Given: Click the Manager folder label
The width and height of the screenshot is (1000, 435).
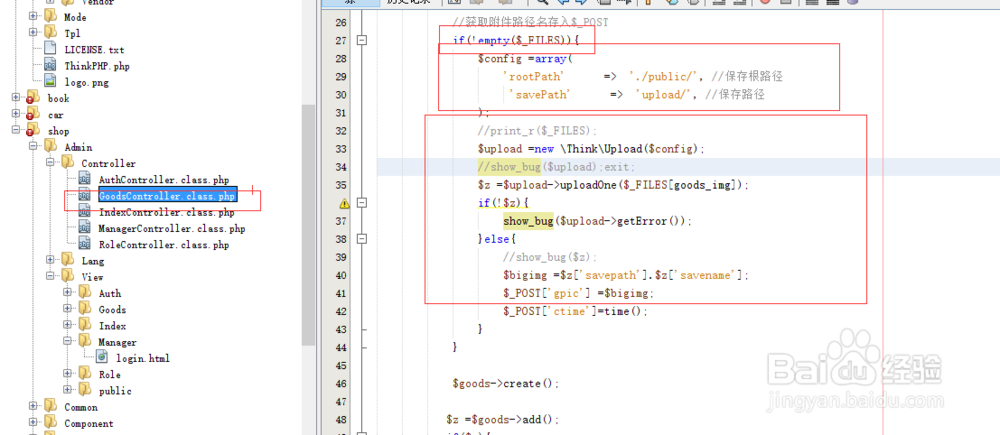Looking at the screenshot, I should click(x=117, y=342).
